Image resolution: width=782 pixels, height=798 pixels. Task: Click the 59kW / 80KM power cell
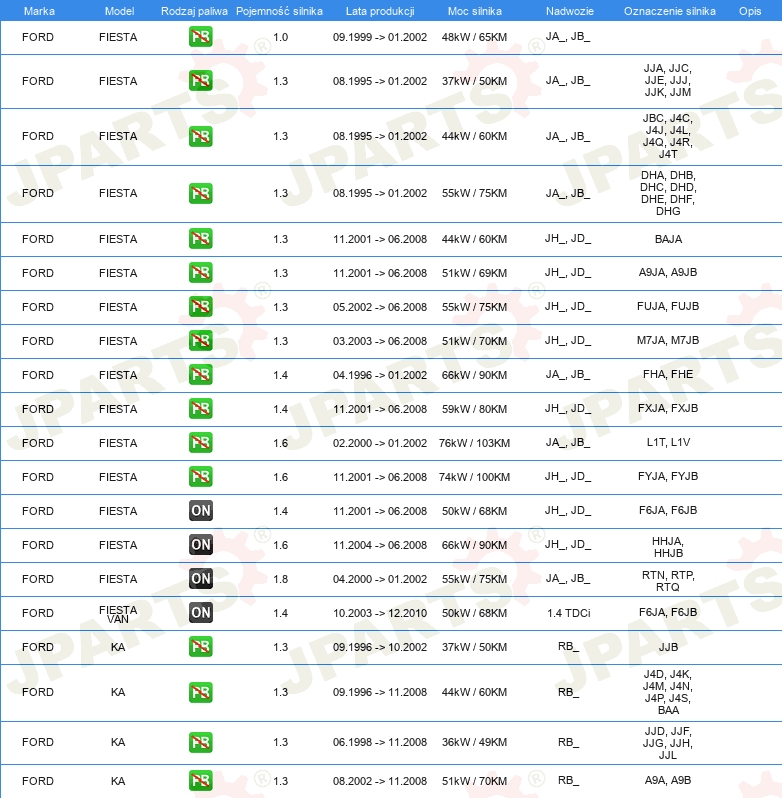(474, 409)
